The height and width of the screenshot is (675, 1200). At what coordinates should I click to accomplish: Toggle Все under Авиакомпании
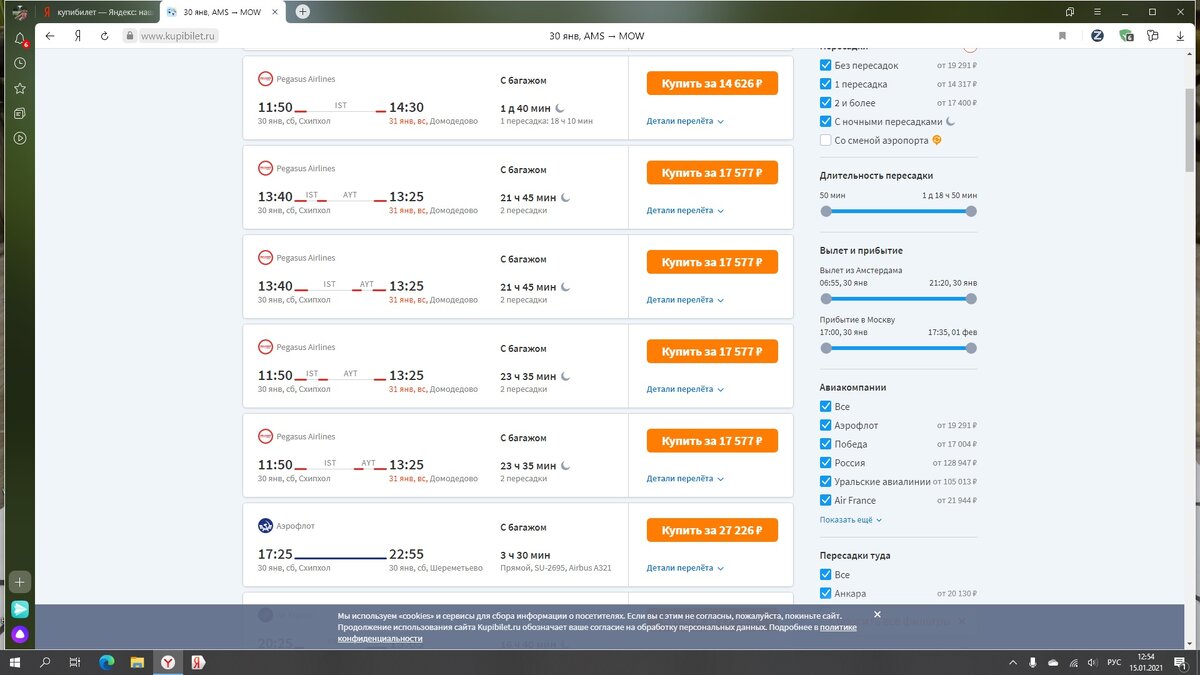point(826,407)
